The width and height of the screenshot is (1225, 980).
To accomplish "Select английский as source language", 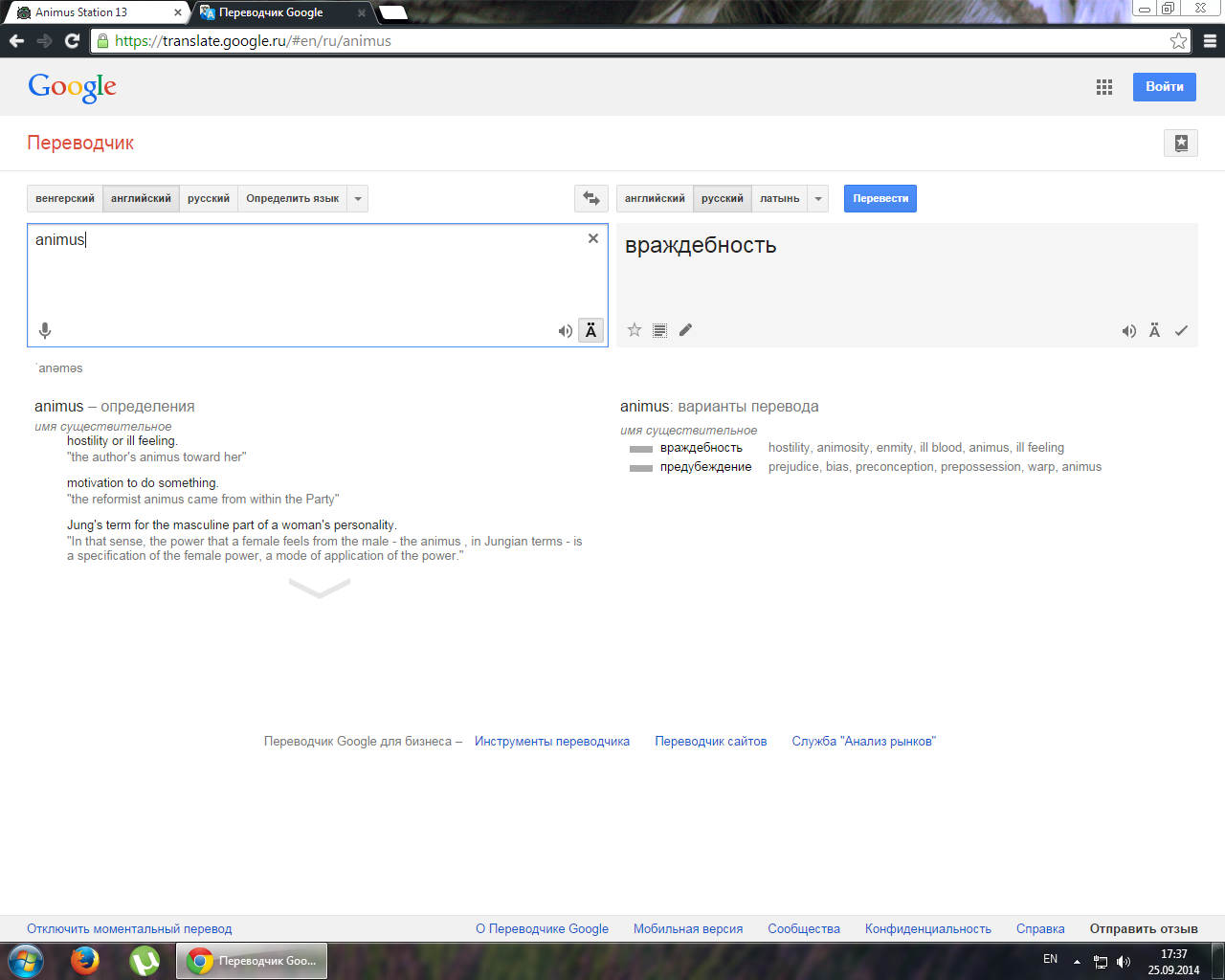I will tap(141, 198).
